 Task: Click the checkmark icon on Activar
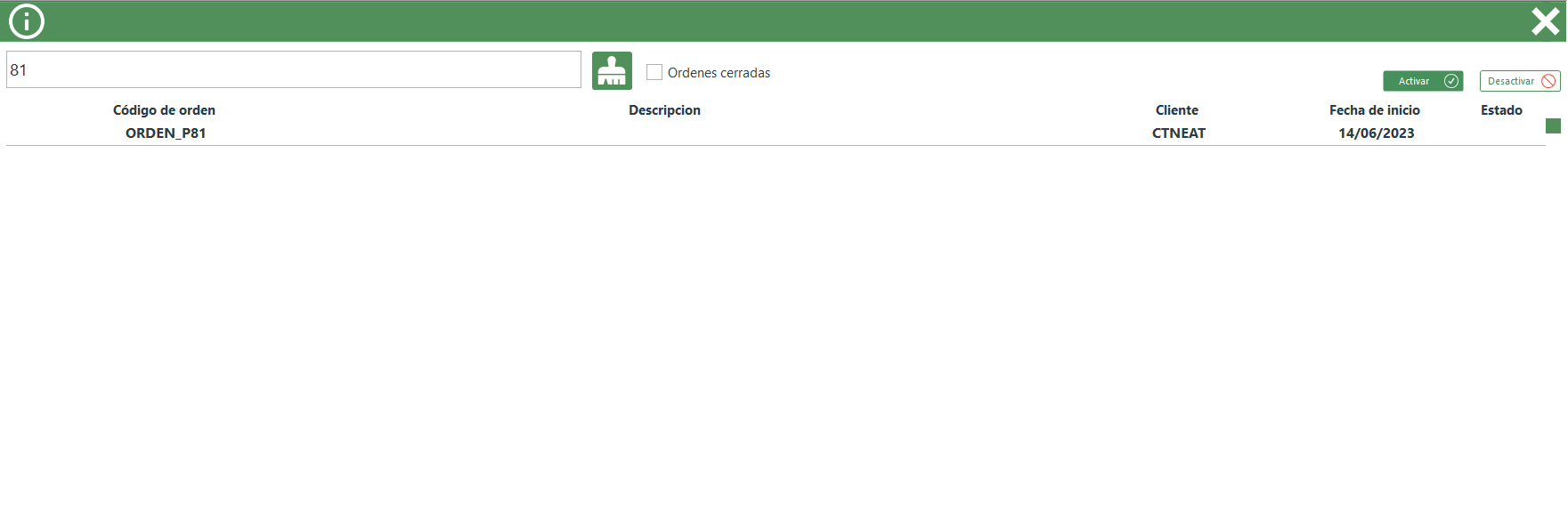tap(1450, 81)
